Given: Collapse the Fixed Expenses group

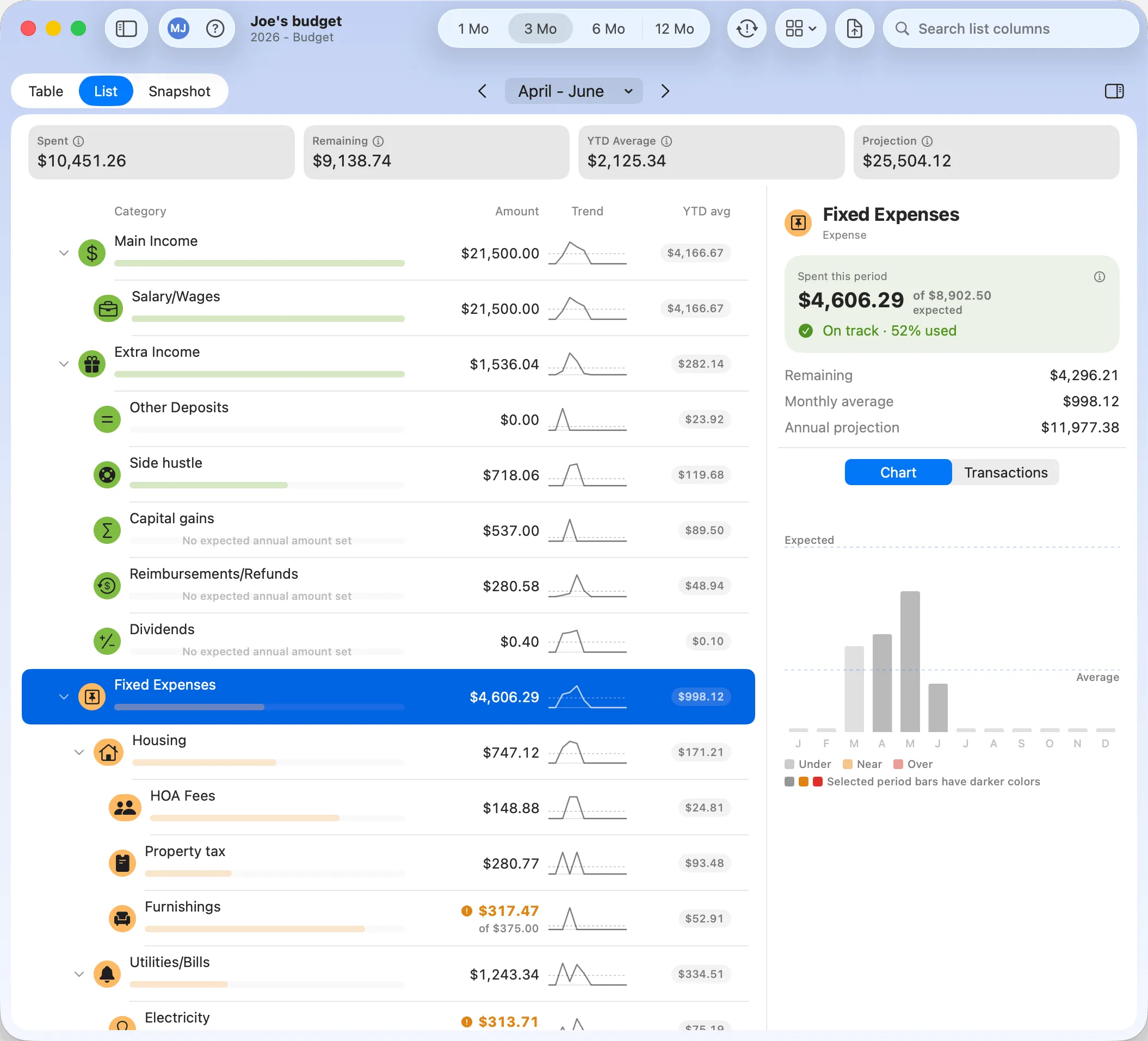Looking at the screenshot, I should 64,697.
